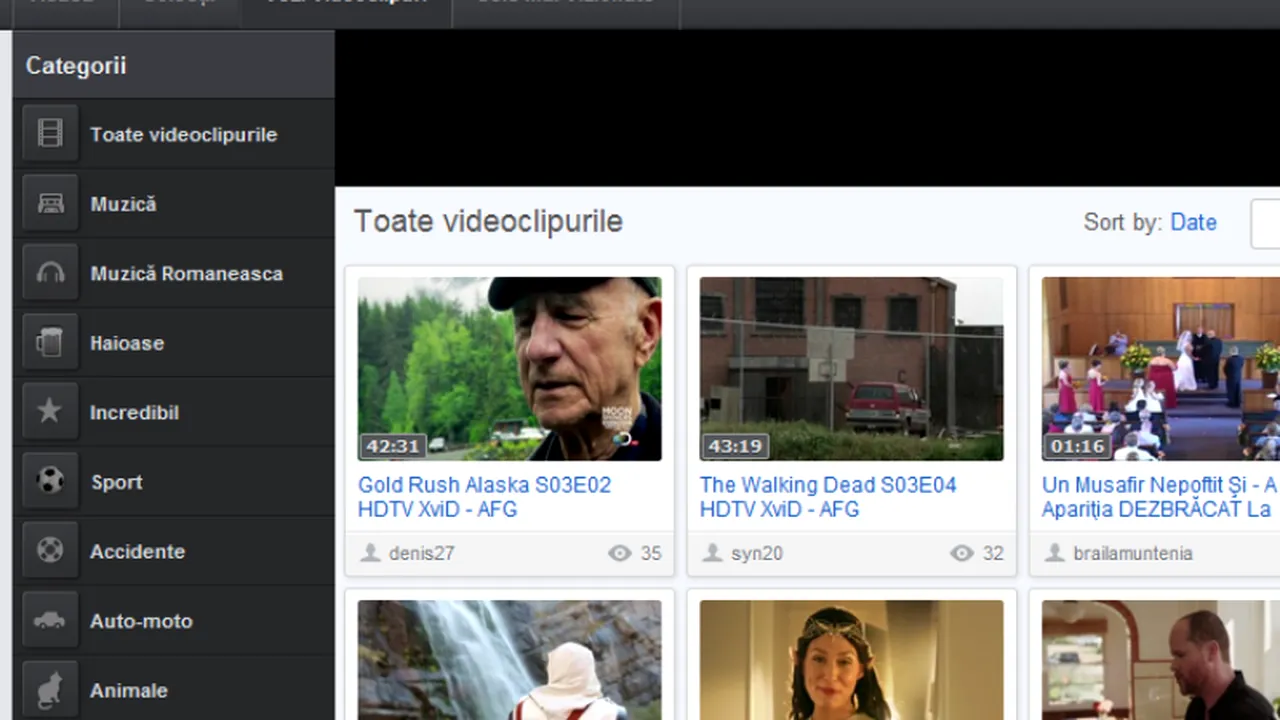Open the beer mug icon for Haioase
This screenshot has width=1280, height=720.
click(x=50, y=343)
